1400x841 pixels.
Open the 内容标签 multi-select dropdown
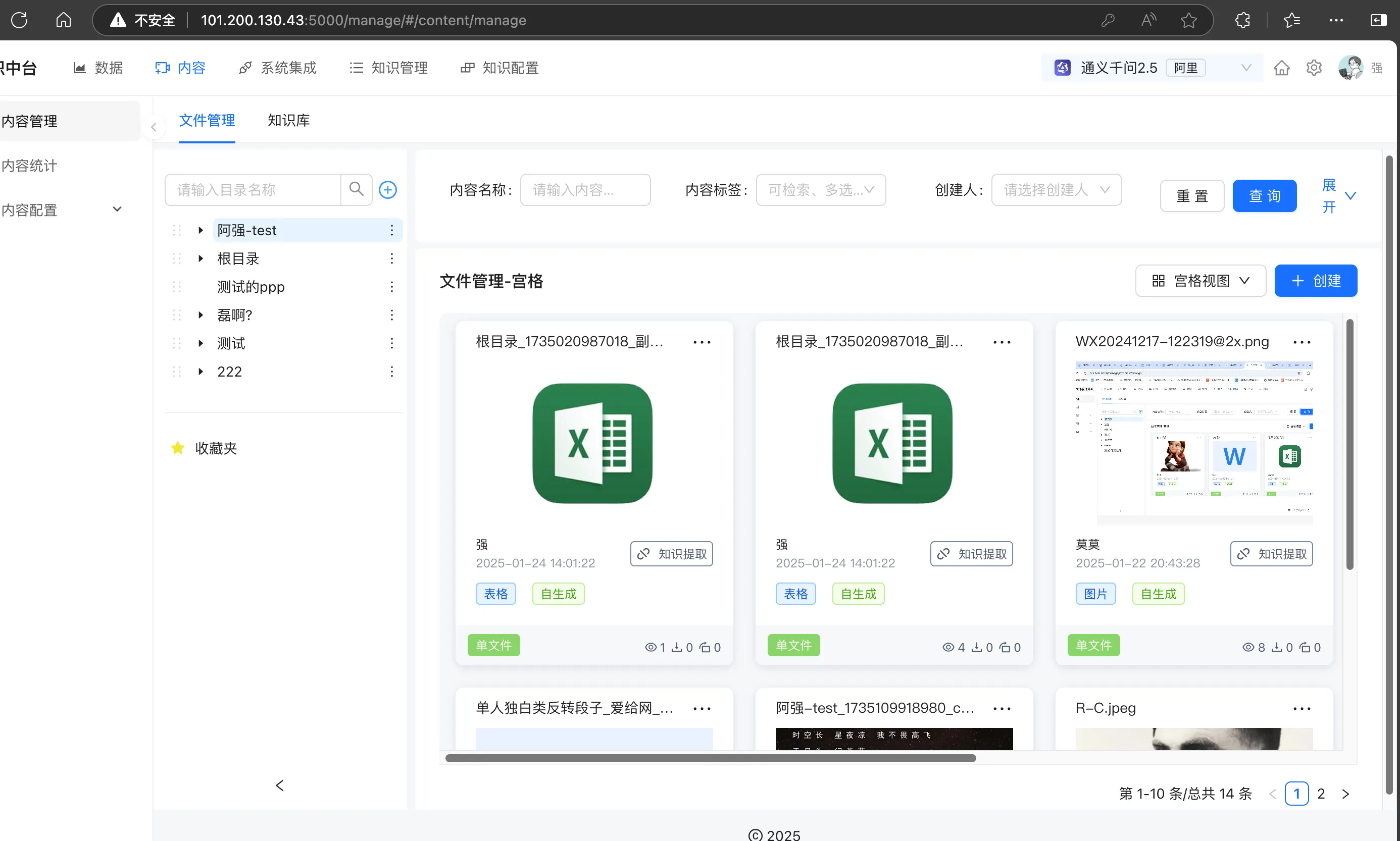coord(820,190)
